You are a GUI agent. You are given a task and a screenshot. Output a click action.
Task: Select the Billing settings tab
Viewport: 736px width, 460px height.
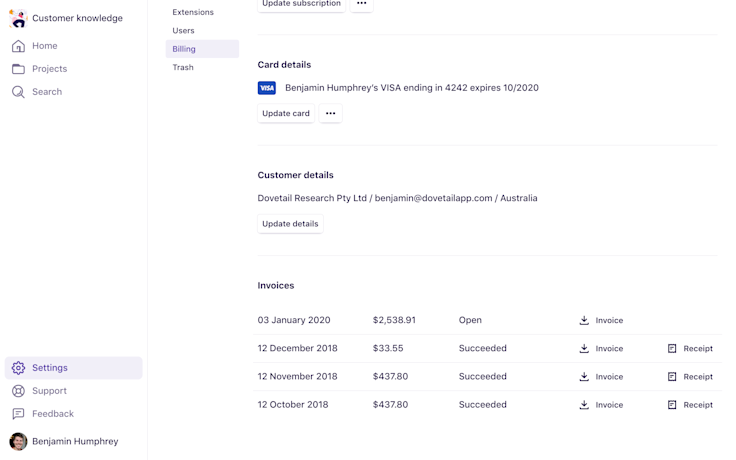tap(184, 49)
